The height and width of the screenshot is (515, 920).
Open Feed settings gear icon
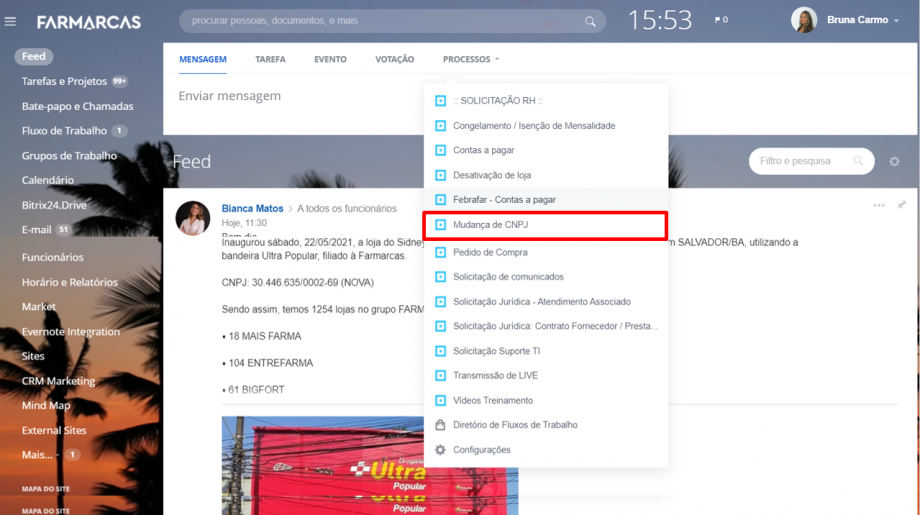coord(894,161)
